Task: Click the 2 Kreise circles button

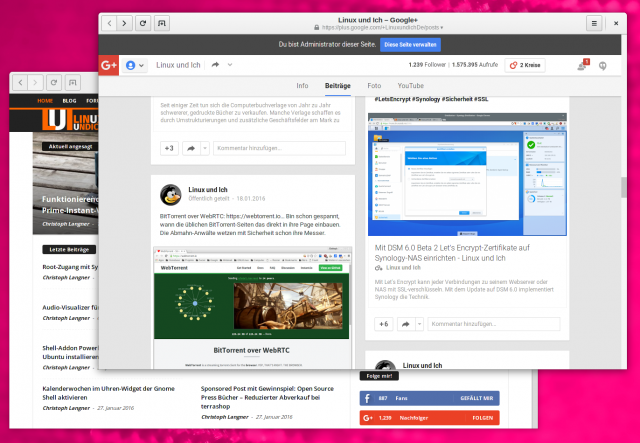Action: tap(525, 65)
